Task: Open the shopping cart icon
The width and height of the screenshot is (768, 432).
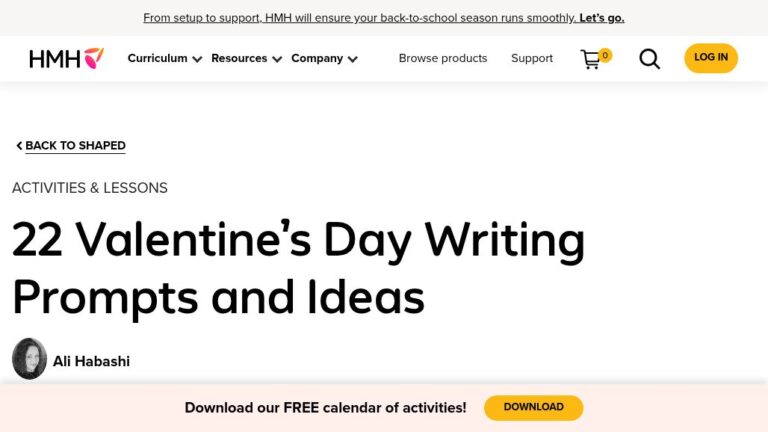Action: coord(591,60)
